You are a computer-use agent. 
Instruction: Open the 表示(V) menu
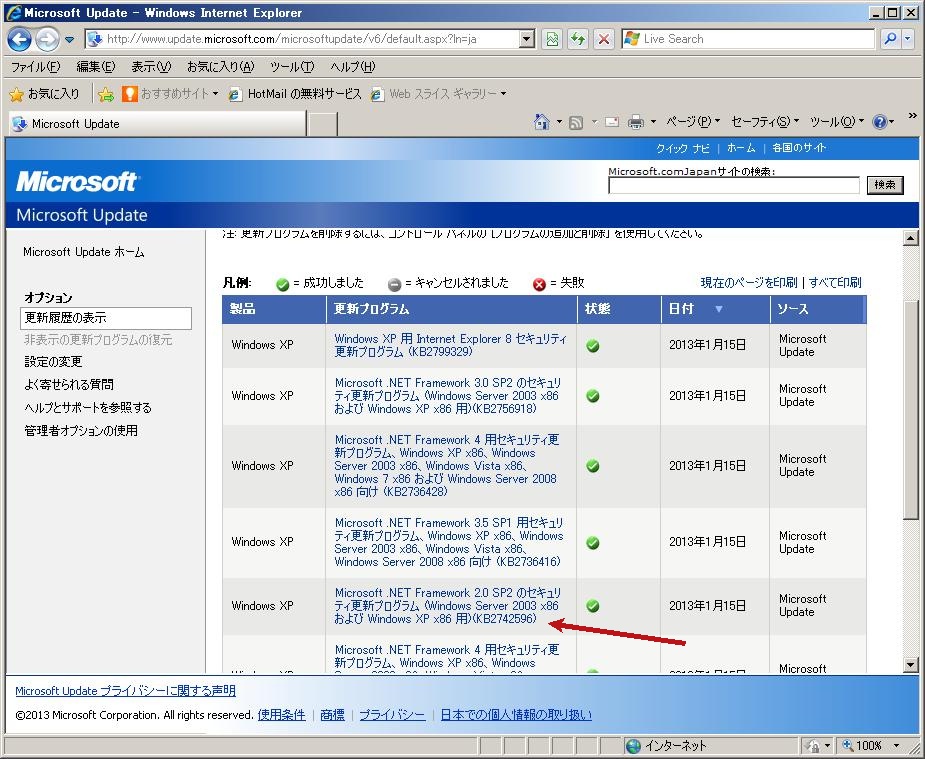click(x=151, y=67)
